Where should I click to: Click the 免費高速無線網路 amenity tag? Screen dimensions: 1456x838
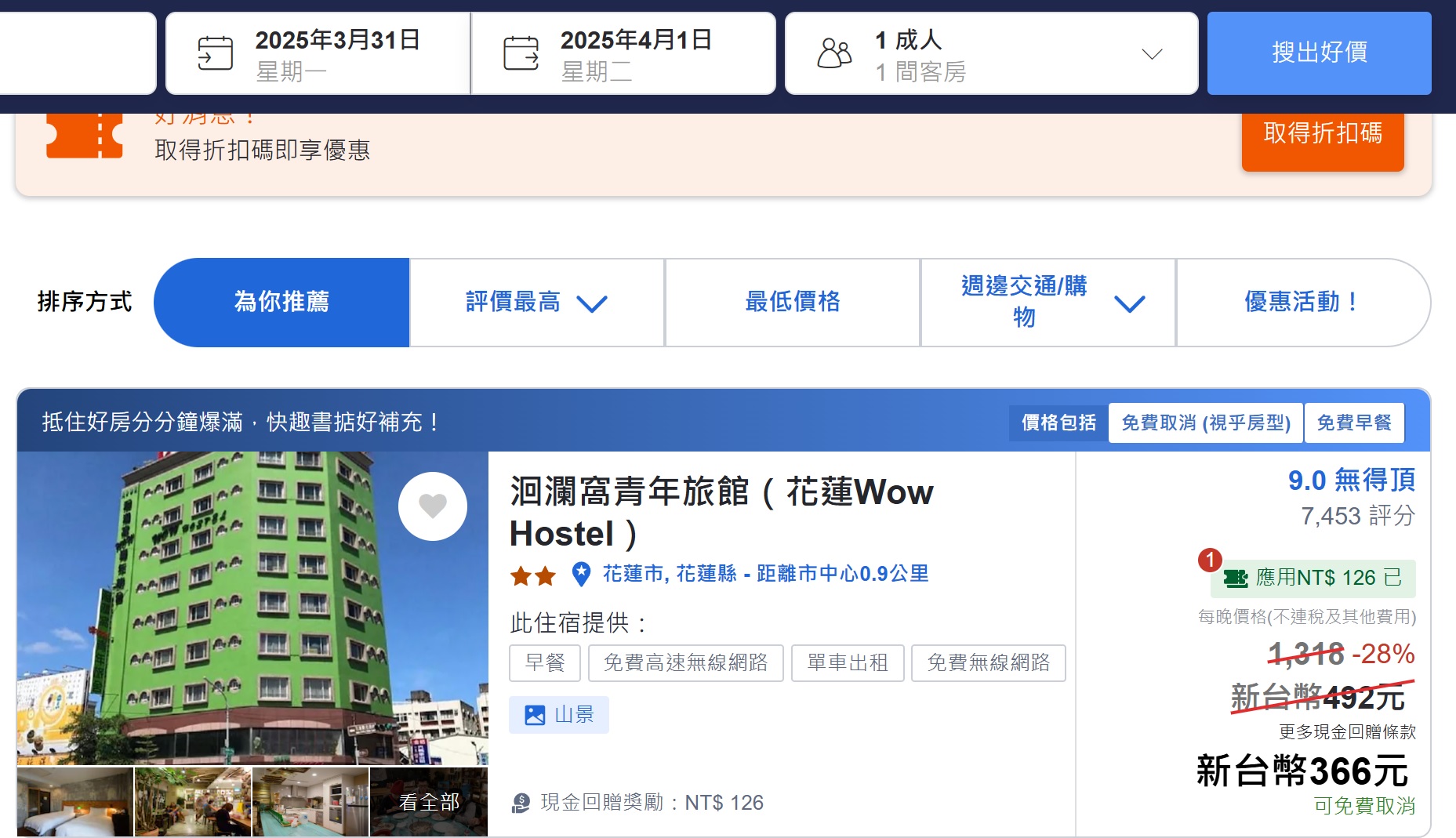click(686, 663)
